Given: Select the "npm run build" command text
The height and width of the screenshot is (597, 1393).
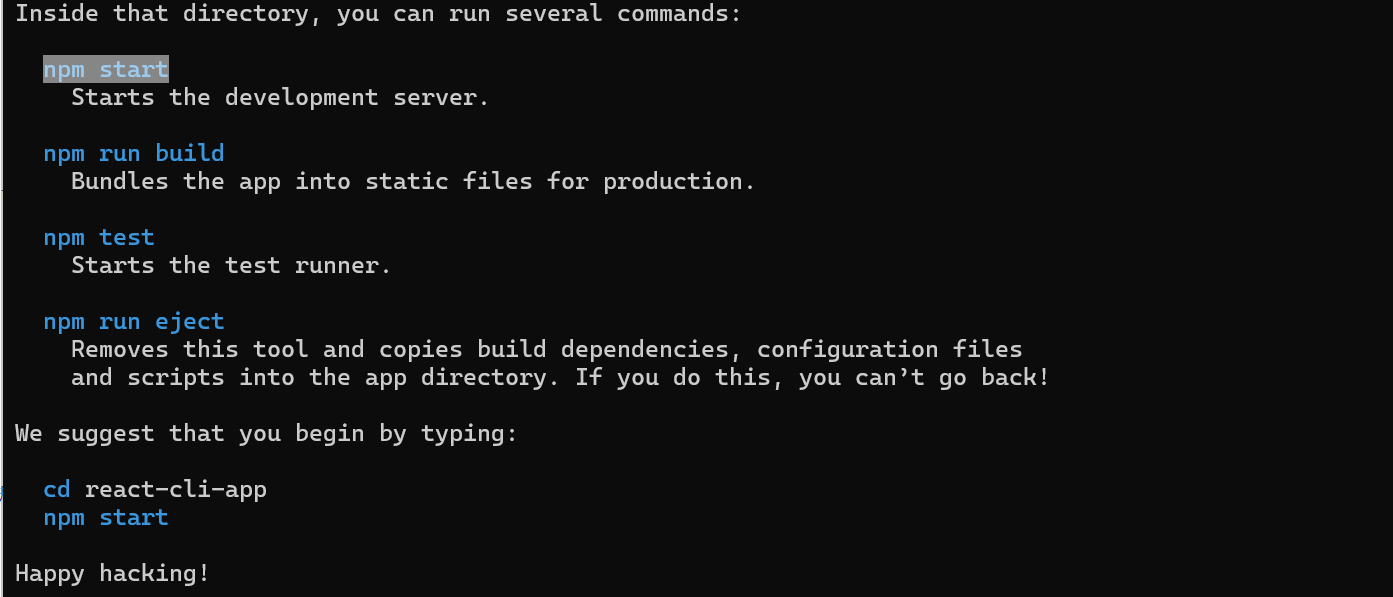Looking at the screenshot, I should [x=133, y=153].
